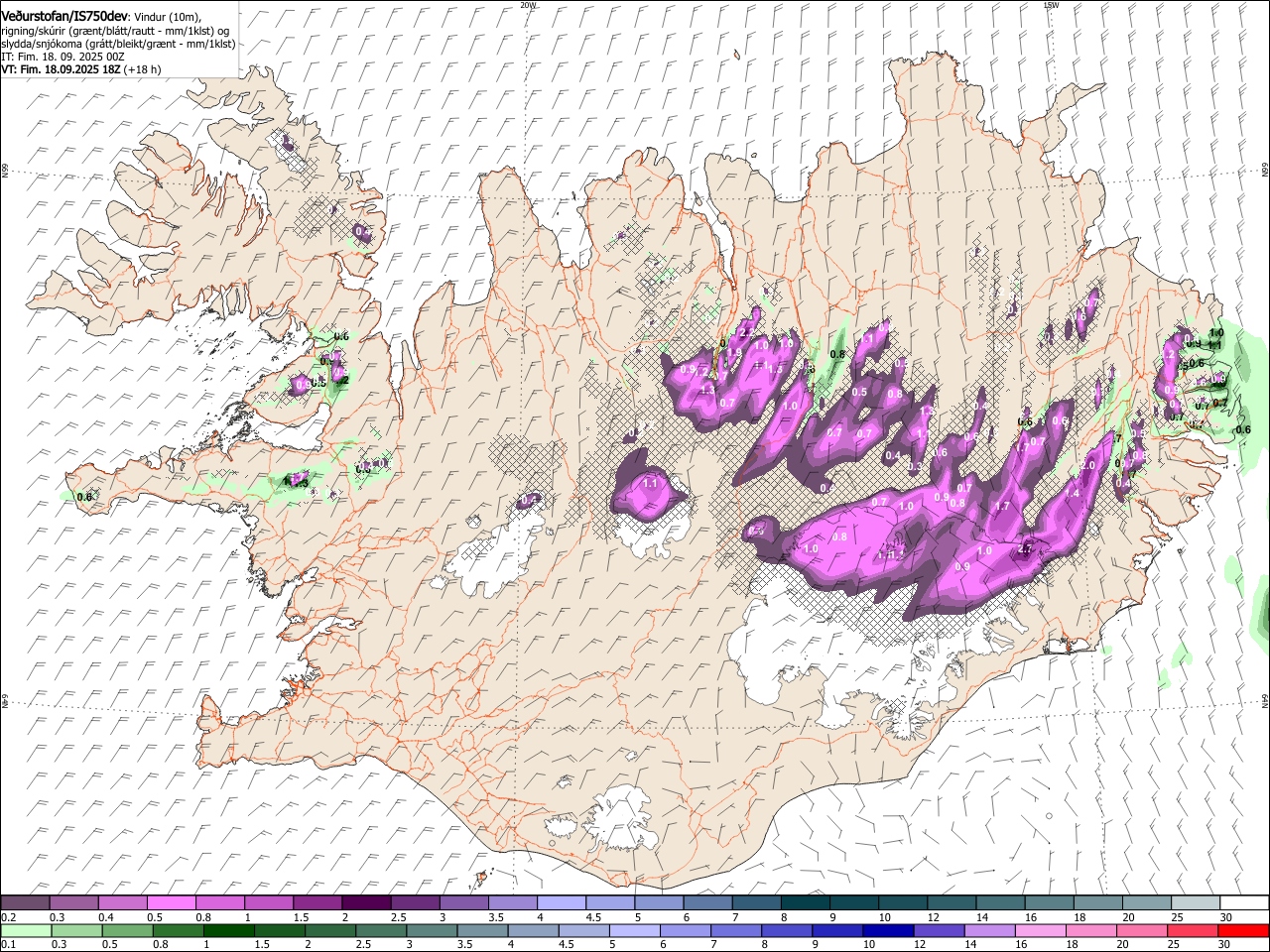Click the white swatch labeled 30, upper row

[1244, 903]
